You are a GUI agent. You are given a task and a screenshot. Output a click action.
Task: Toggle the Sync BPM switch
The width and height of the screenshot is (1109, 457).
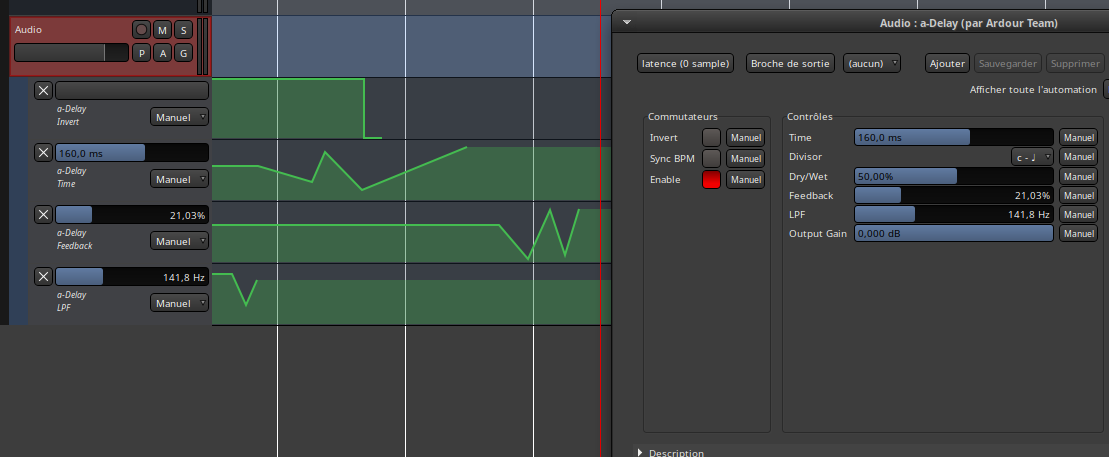click(x=711, y=158)
